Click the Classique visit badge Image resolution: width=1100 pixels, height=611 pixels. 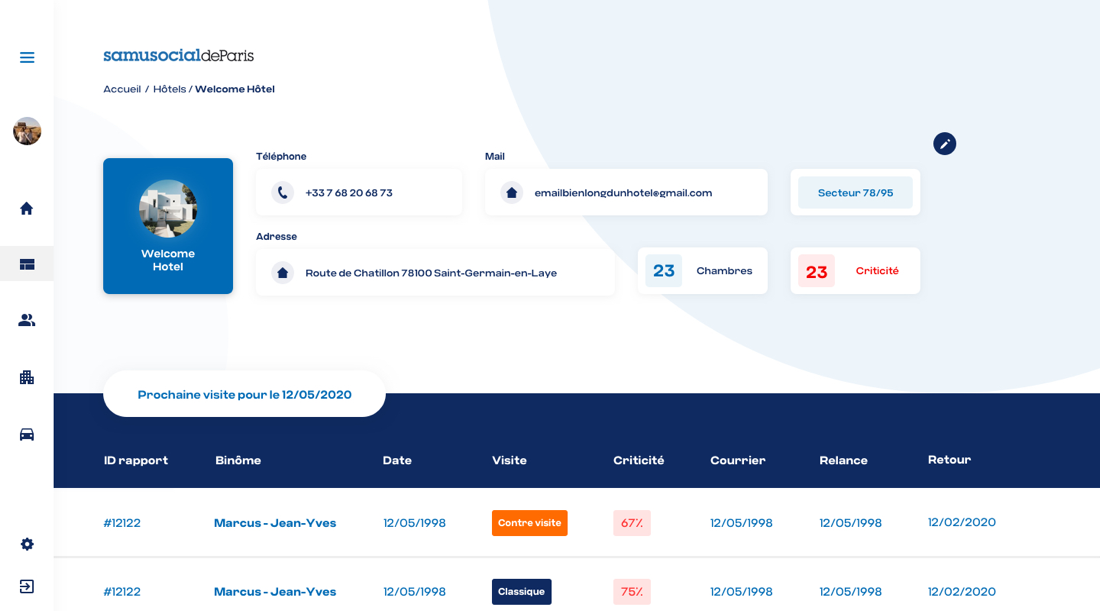521,592
